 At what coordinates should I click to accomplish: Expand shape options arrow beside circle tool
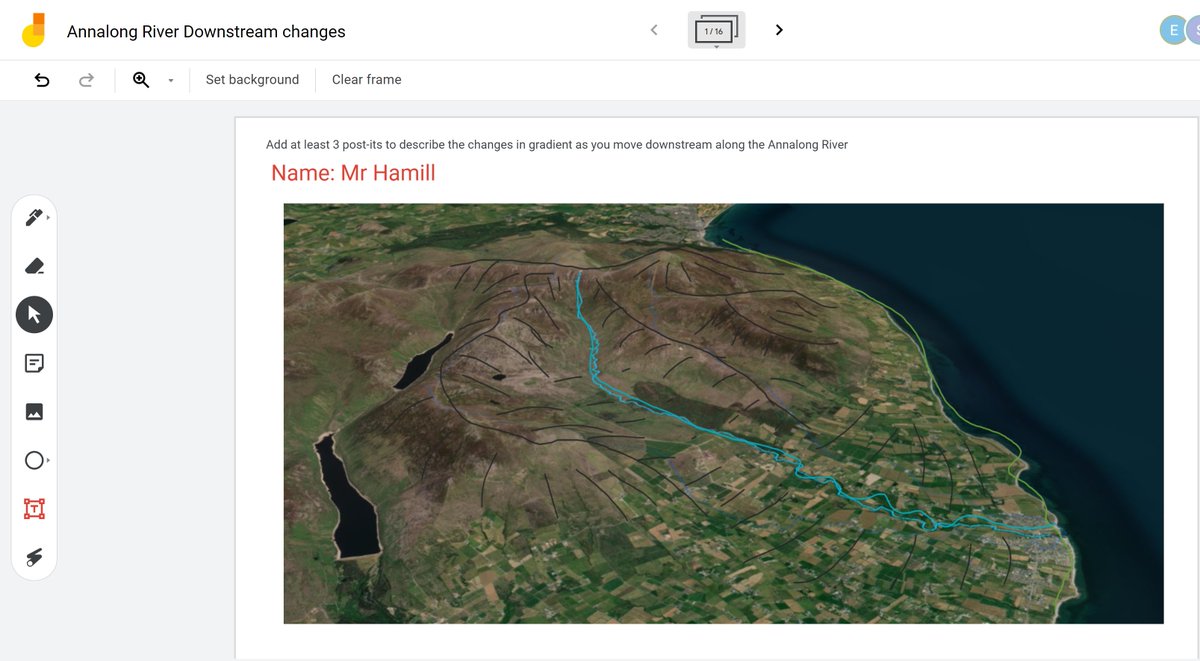point(48,460)
